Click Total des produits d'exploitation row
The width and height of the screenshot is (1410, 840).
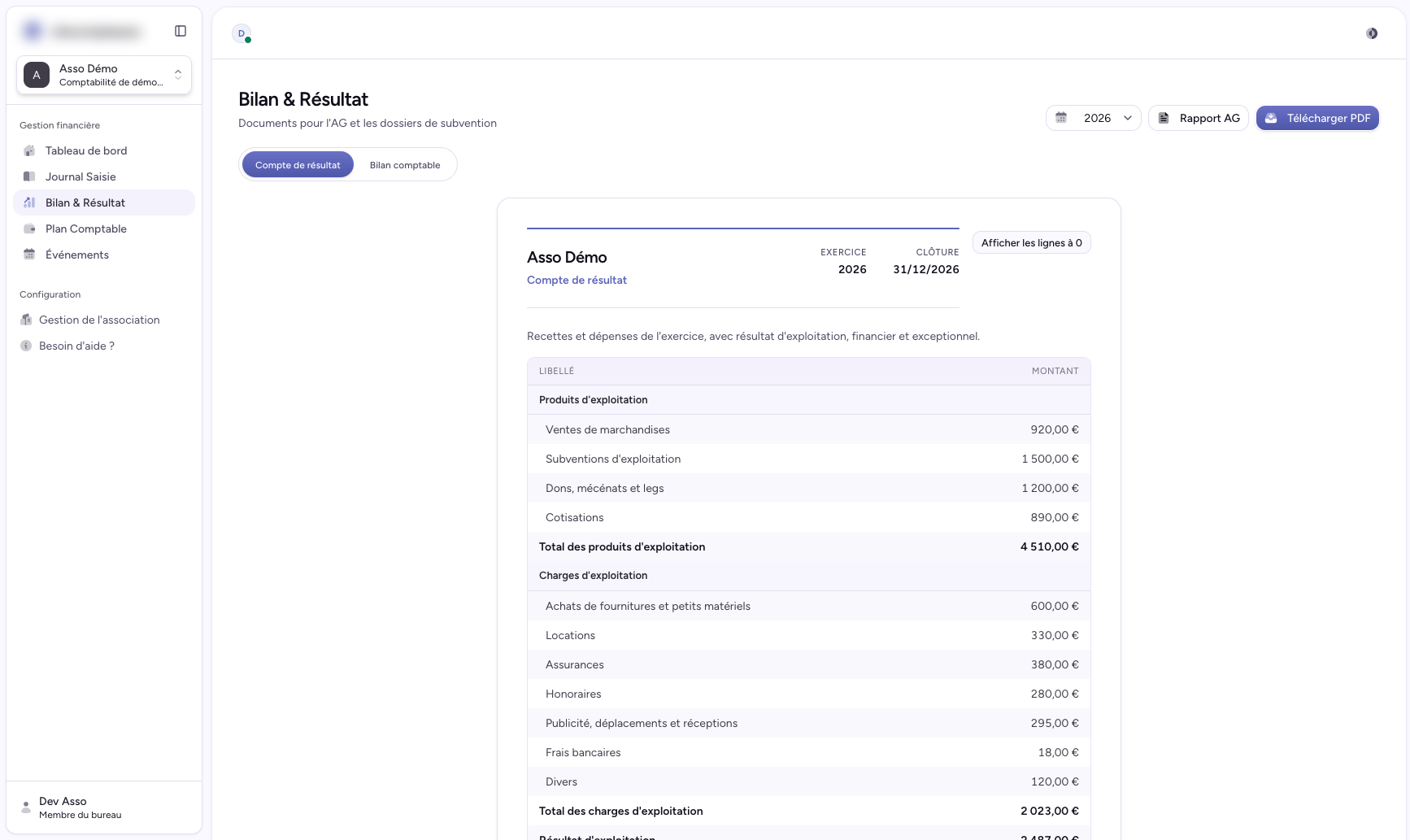click(809, 546)
